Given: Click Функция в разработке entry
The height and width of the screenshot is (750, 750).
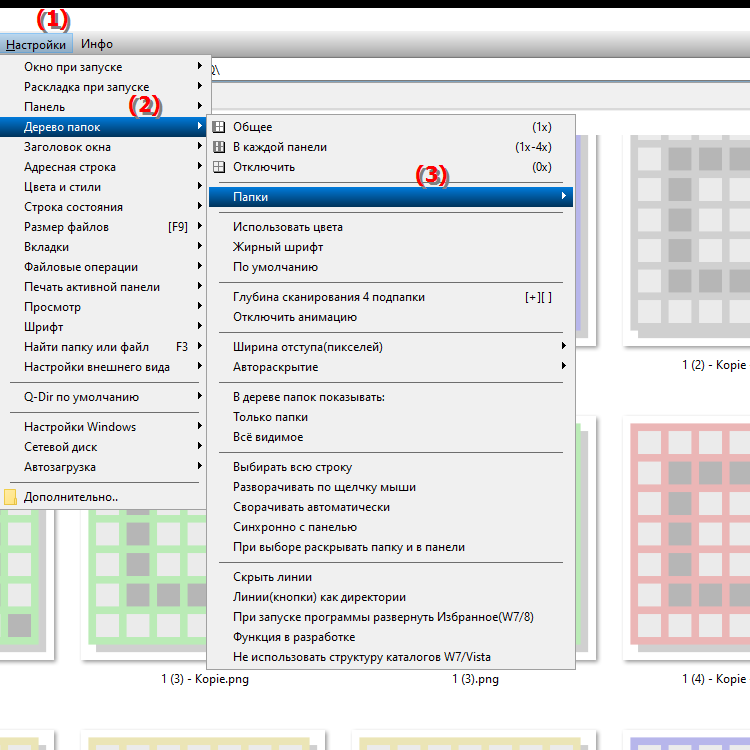Looking at the screenshot, I should (x=391, y=638).
